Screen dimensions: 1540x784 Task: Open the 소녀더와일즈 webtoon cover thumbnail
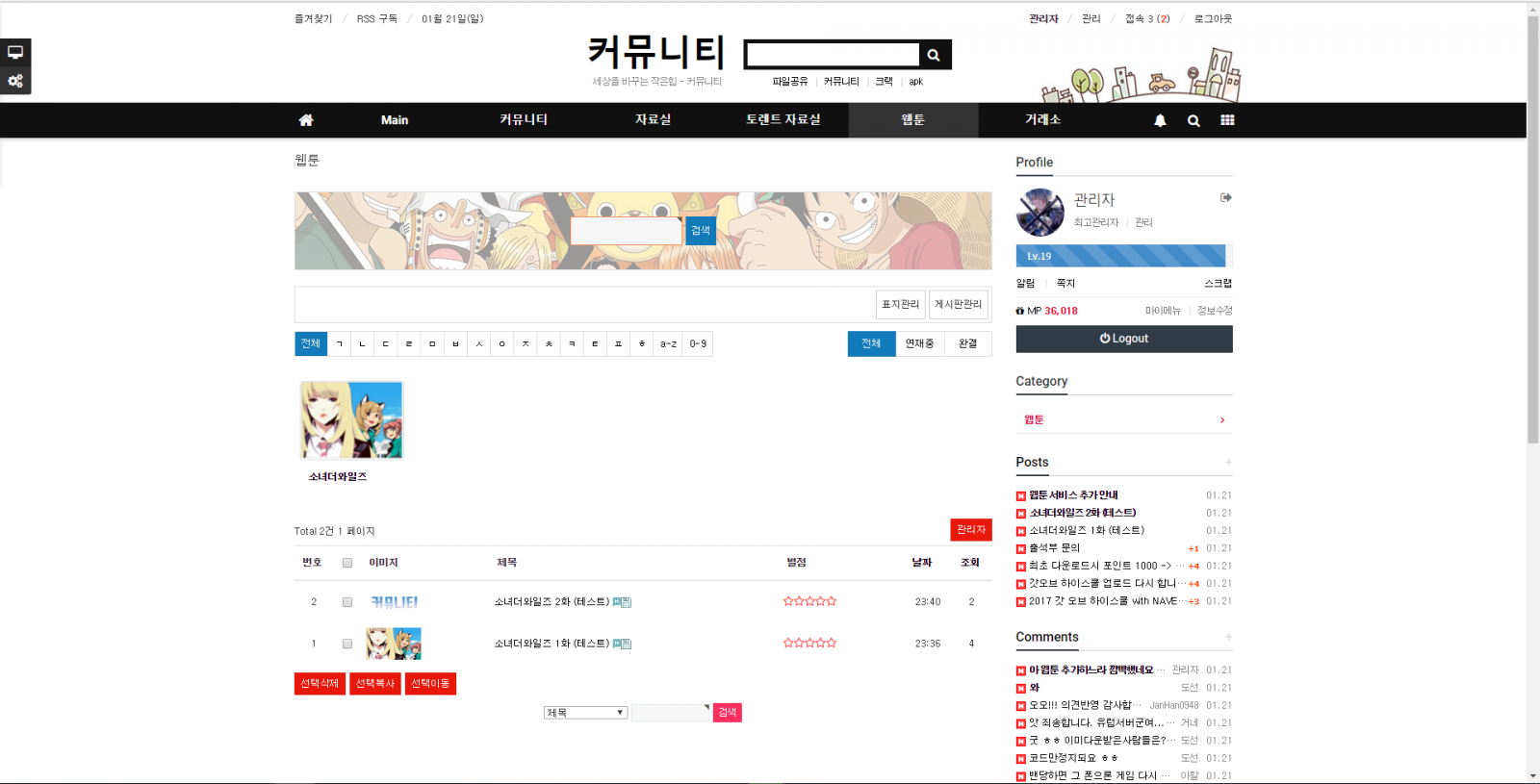pyautogui.click(x=351, y=420)
